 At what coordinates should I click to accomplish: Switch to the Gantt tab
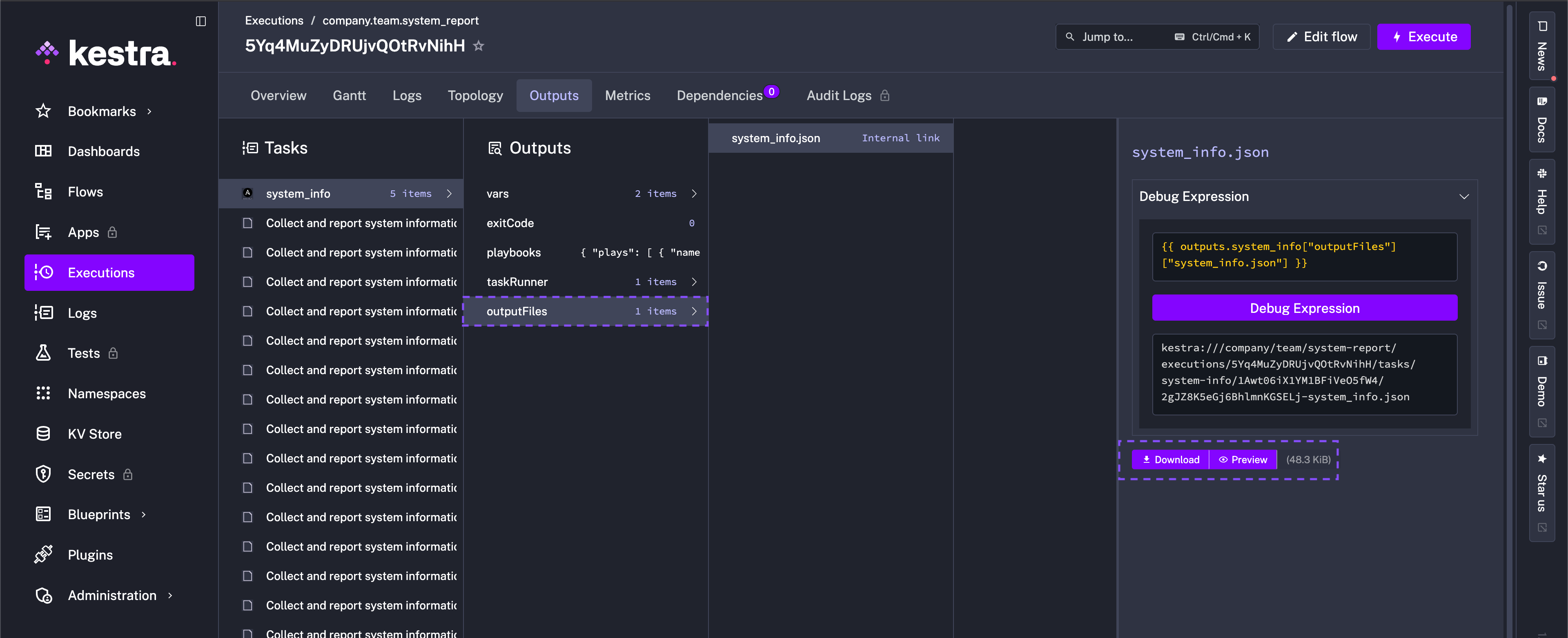click(350, 96)
